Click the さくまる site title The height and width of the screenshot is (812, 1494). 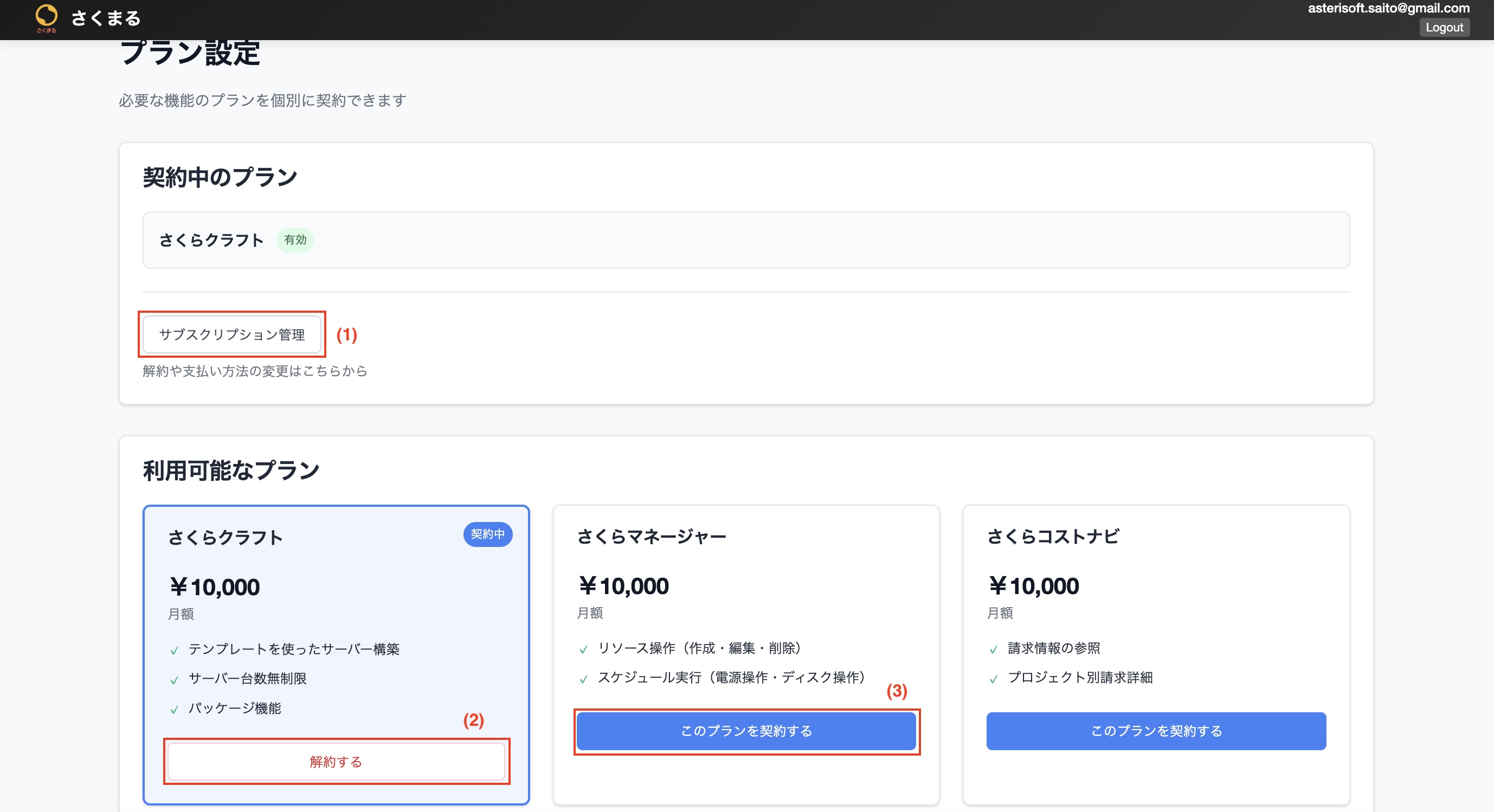coord(106,18)
